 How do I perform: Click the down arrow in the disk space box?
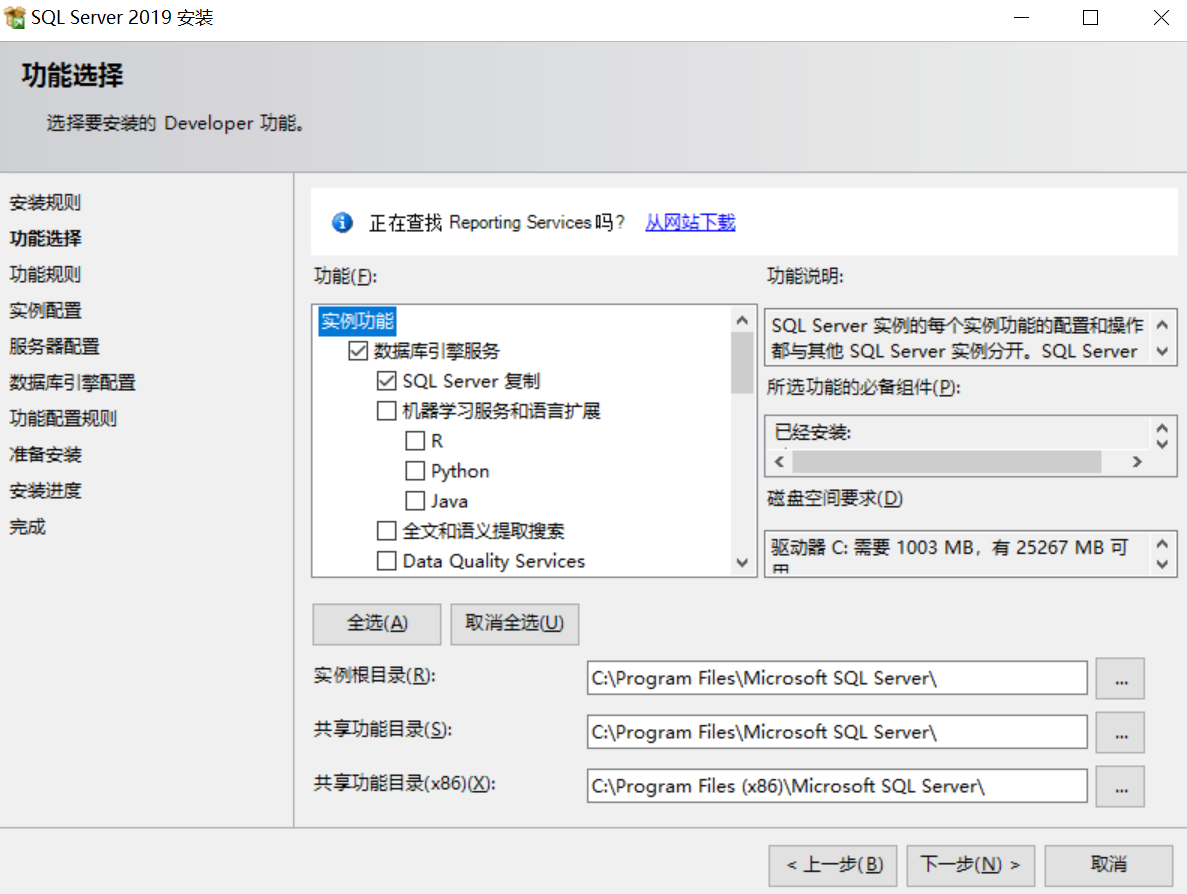1163,564
